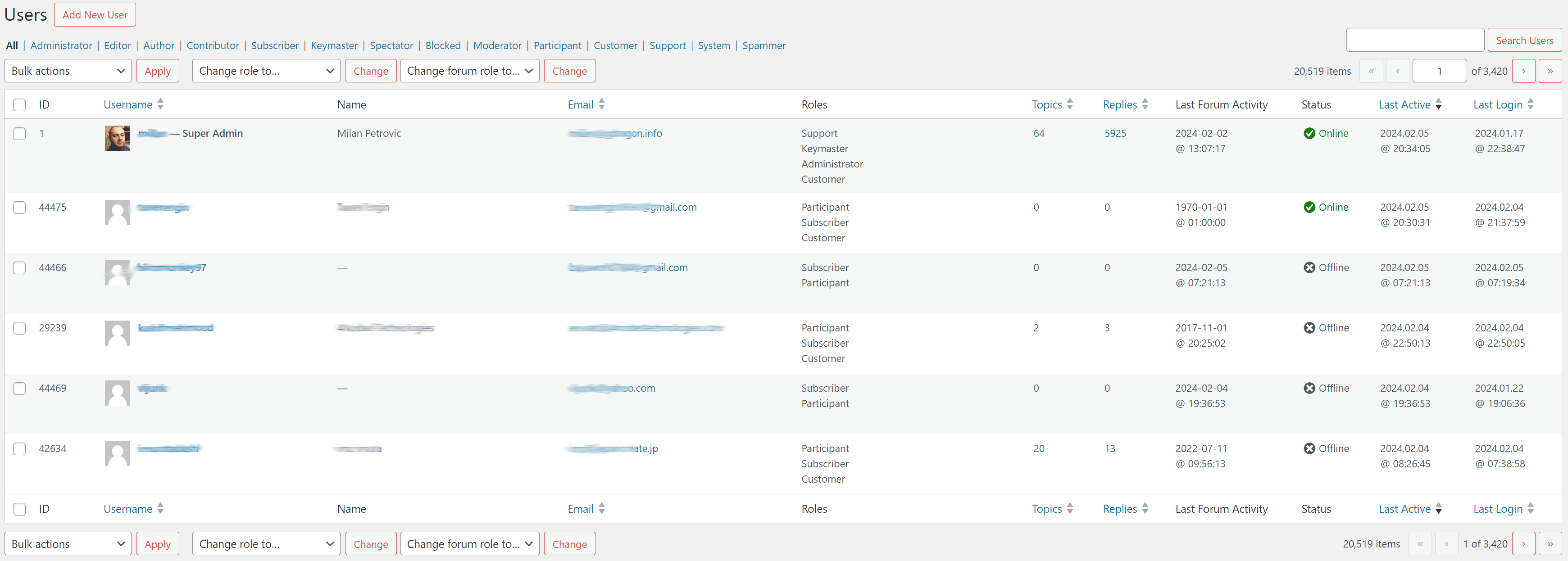Click the top Apply button for bulk actions

tap(158, 71)
